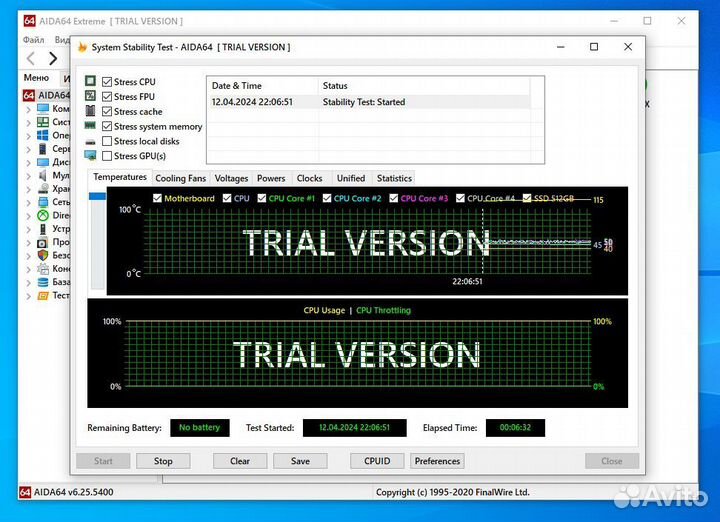The image size is (720, 522).
Task: Switch to the Cooling Fans tab
Action: click(x=180, y=179)
